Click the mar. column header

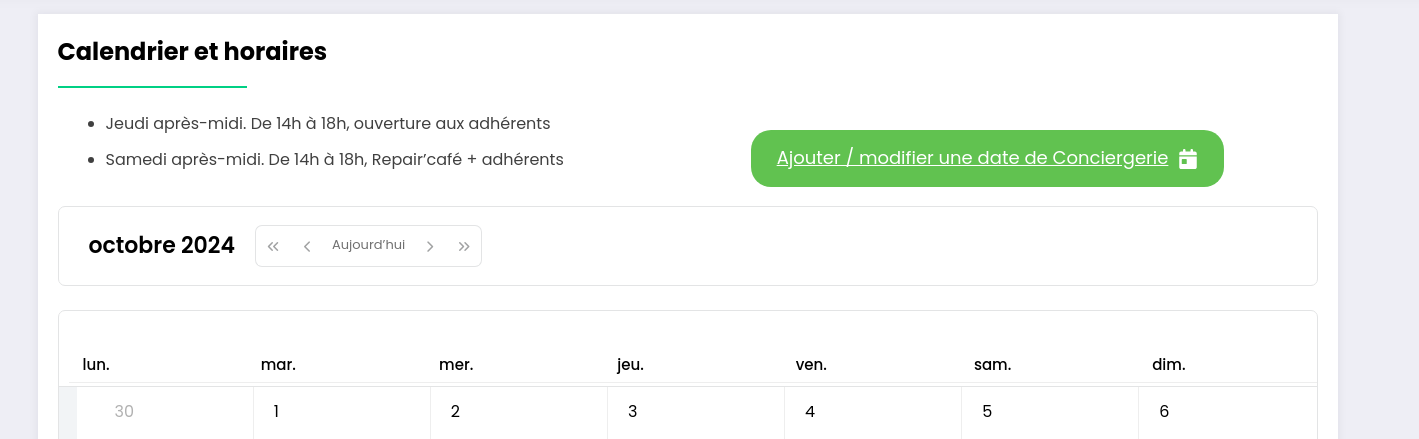click(278, 365)
